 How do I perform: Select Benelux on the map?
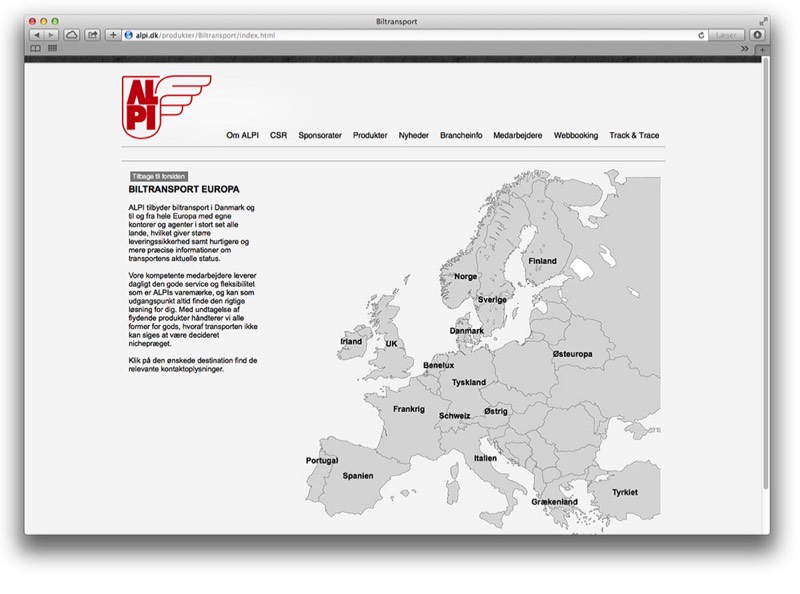[438, 365]
